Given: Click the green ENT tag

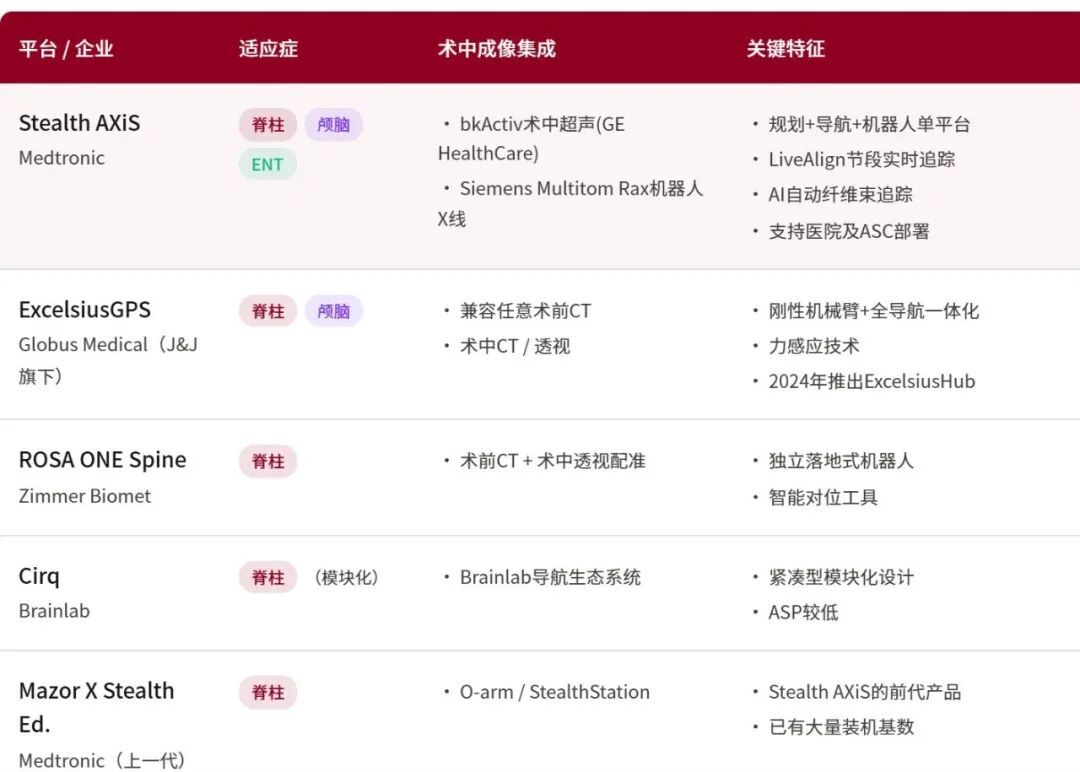Looking at the screenshot, I should 267,164.
